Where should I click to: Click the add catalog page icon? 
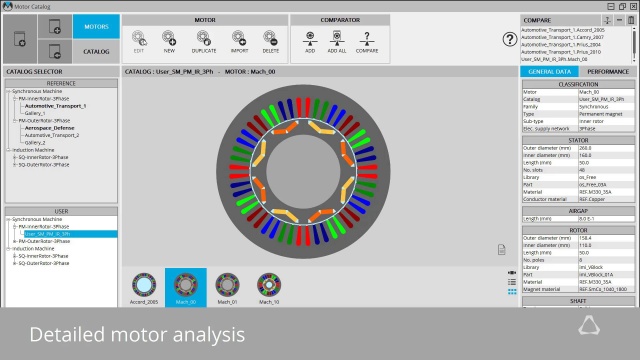pyautogui.click(x=55, y=27)
